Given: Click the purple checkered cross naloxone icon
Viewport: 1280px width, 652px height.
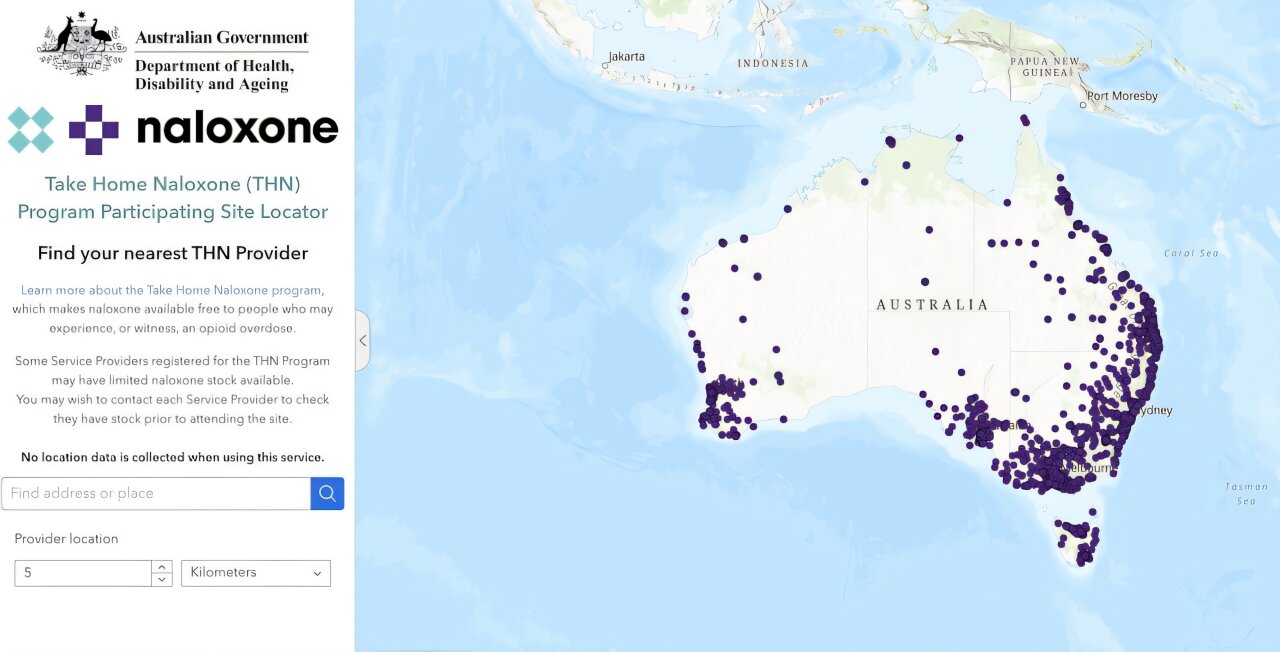Looking at the screenshot, I should 93,130.
